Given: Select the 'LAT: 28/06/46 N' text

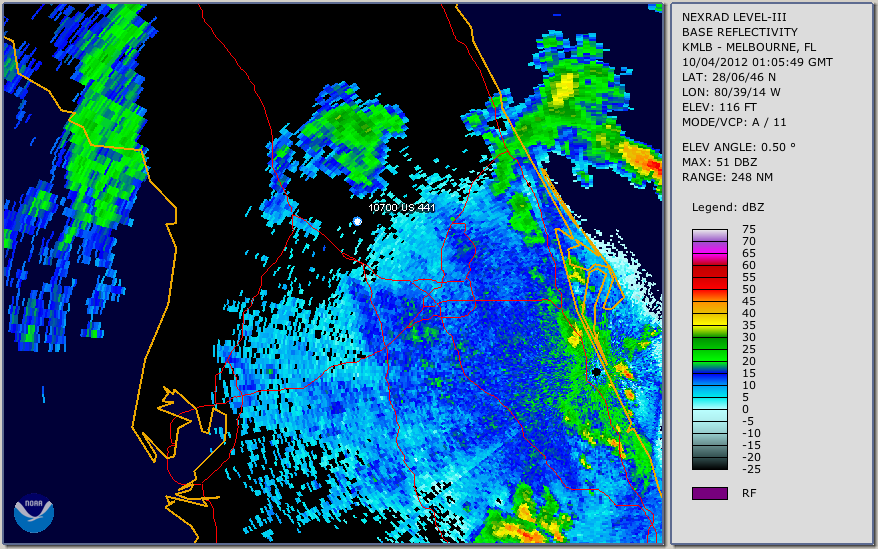Looking at the screenshot, I should [728, 77].
